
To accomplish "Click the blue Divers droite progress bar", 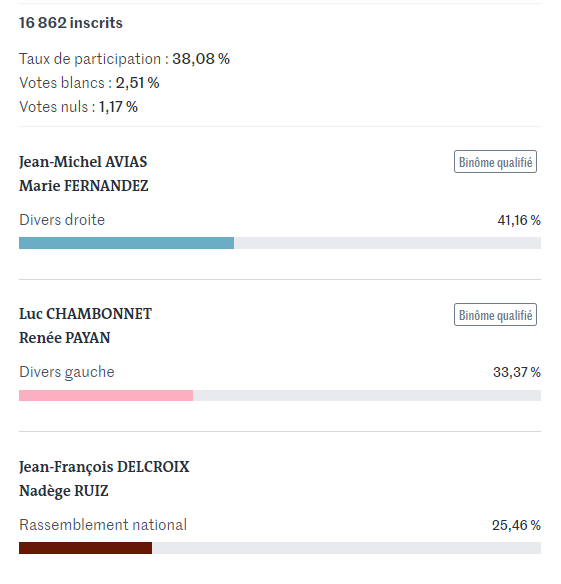I will point(126,243).
